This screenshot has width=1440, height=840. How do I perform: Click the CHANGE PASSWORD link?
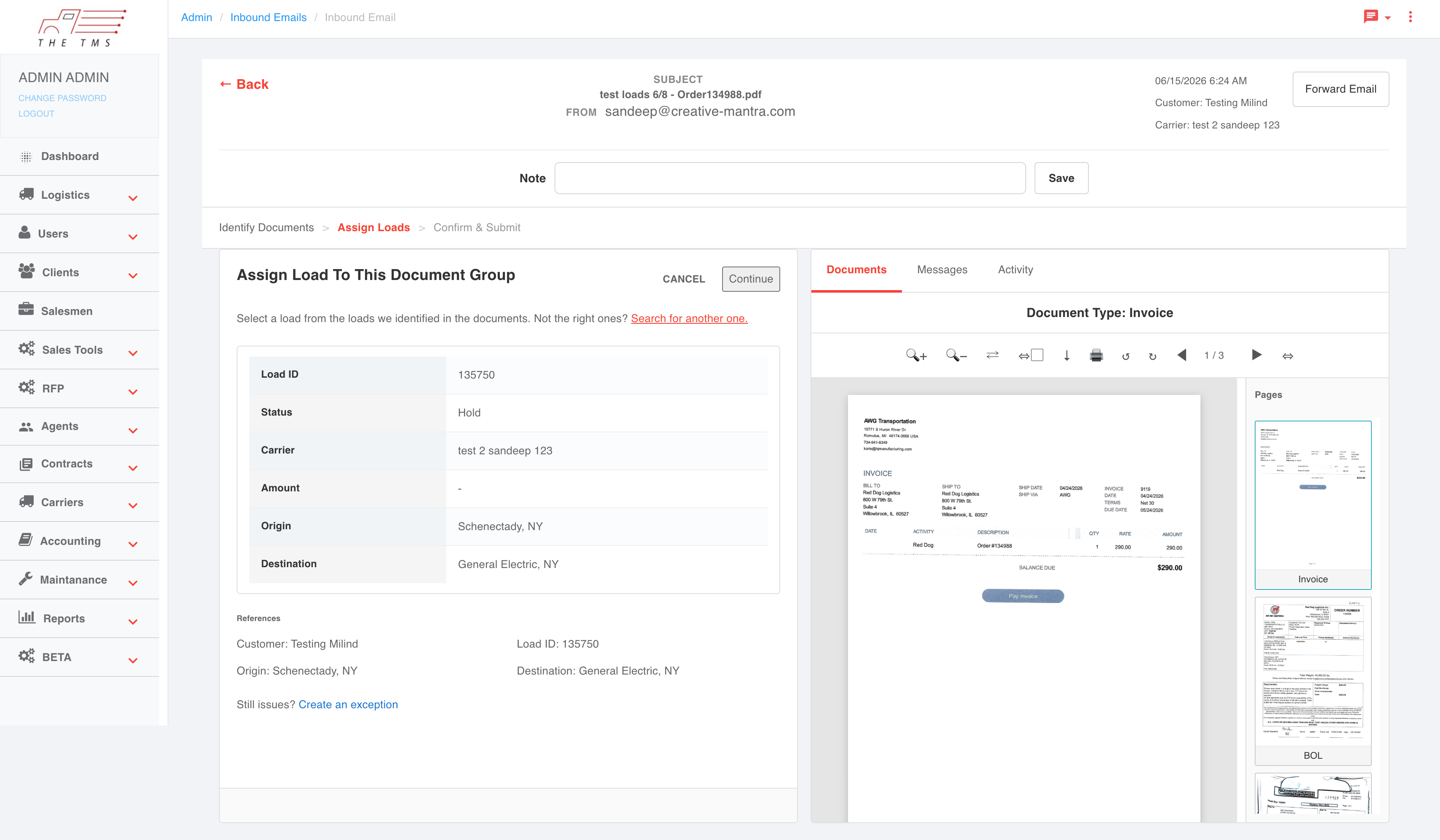coord(62,98)
